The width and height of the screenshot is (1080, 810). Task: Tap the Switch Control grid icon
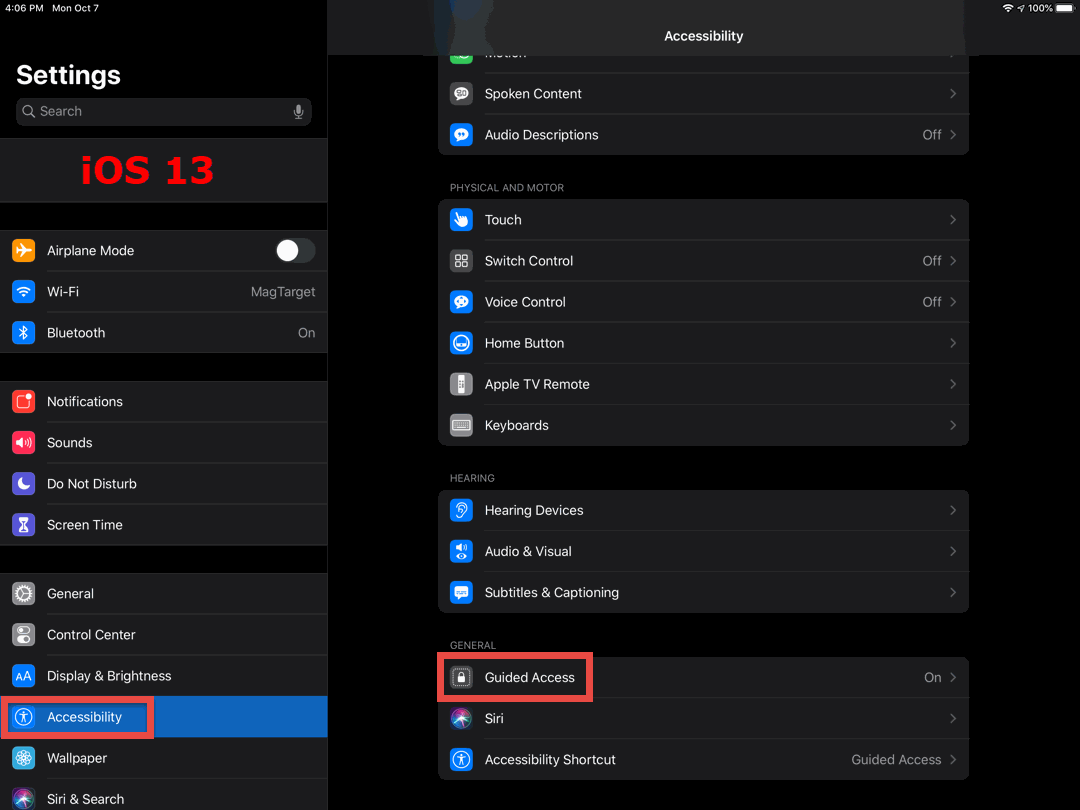(461, 261)
